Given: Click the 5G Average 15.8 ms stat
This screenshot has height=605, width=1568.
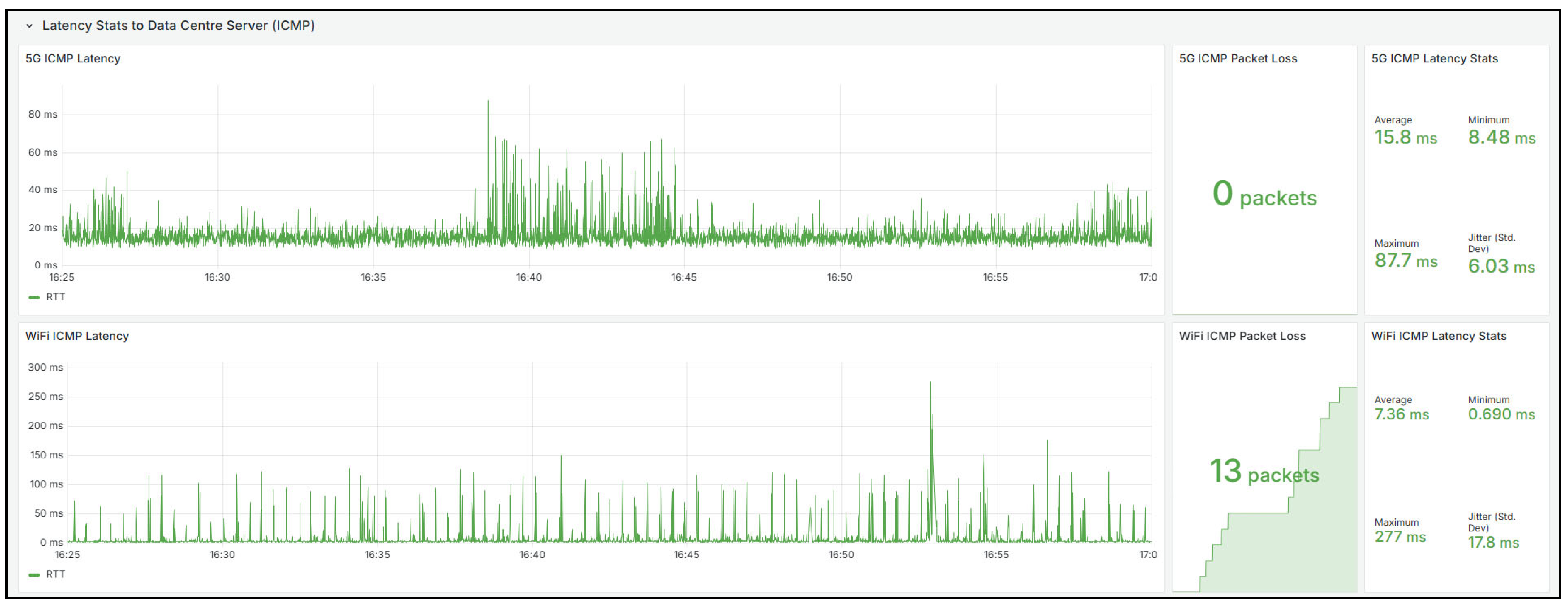Looking at the screenshot, I should (x=1405, y=138).
